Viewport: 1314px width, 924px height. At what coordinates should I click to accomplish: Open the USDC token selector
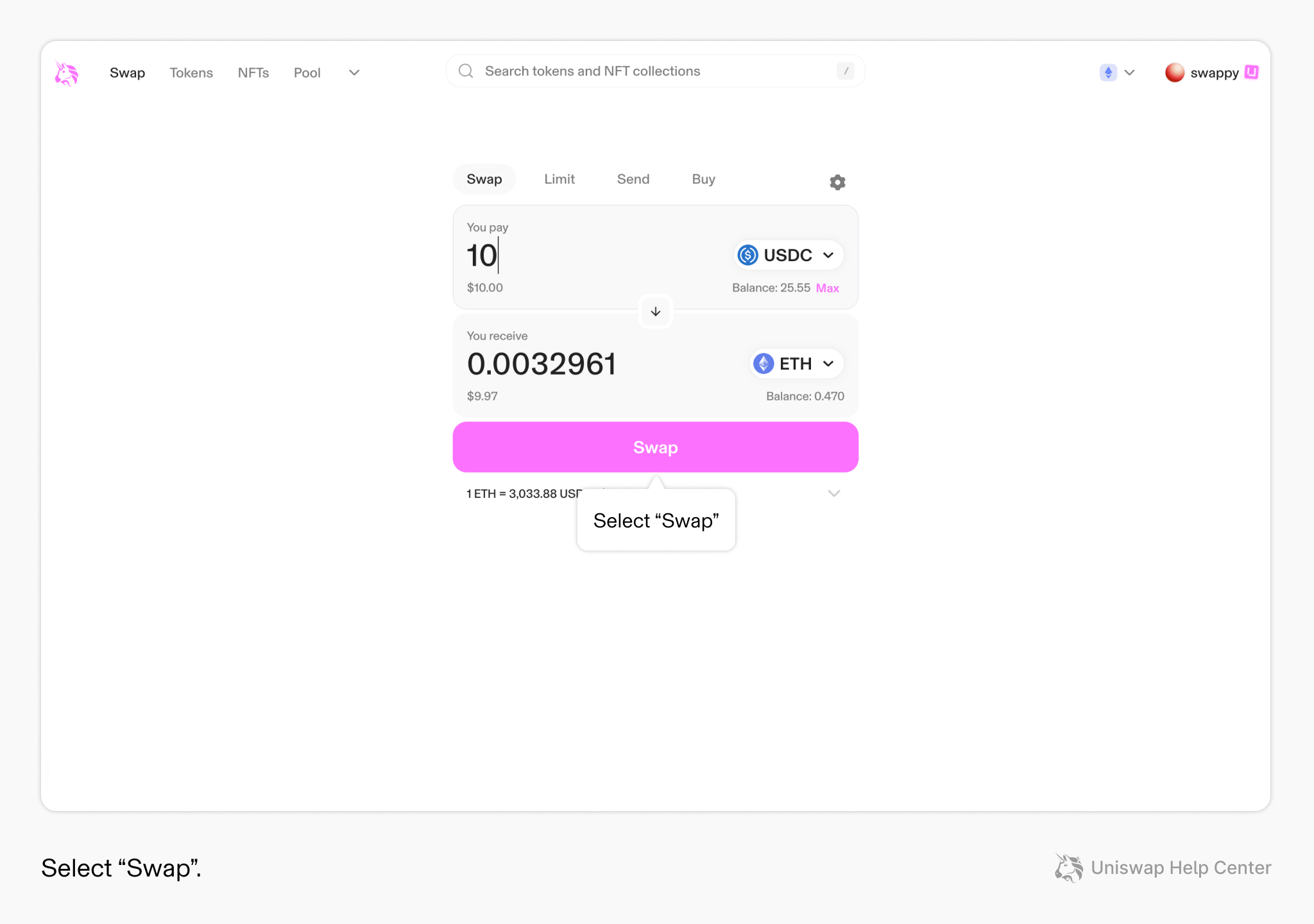788,255
